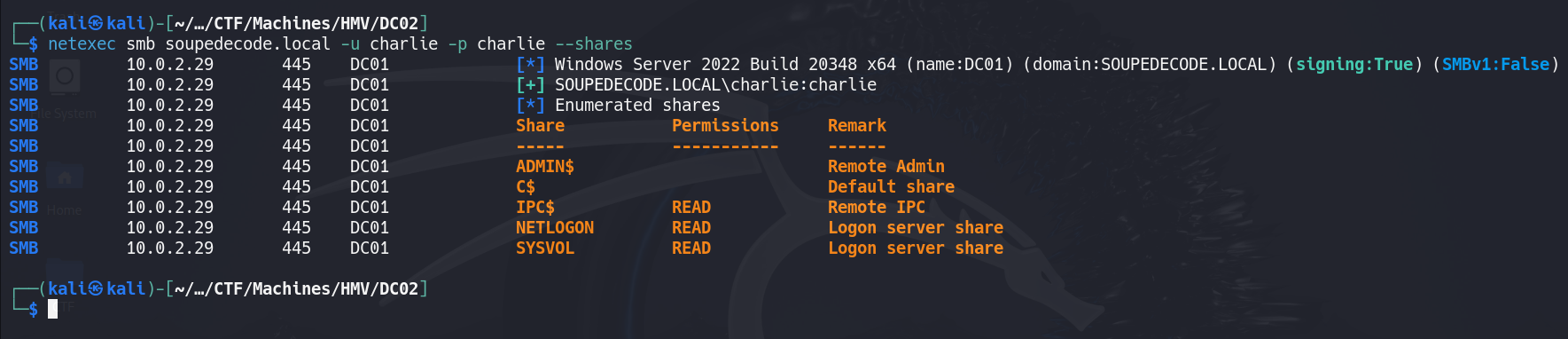Click the [*] marker before Enumerated shares
The width and height of the screenshot is (1568, 339).
click(530, 105)
